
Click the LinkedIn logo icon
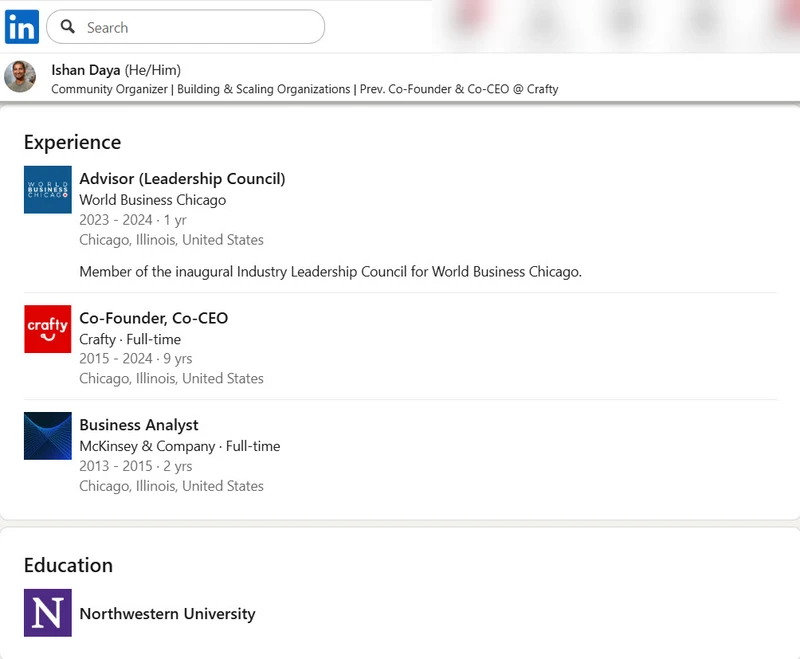click(21, 26)
